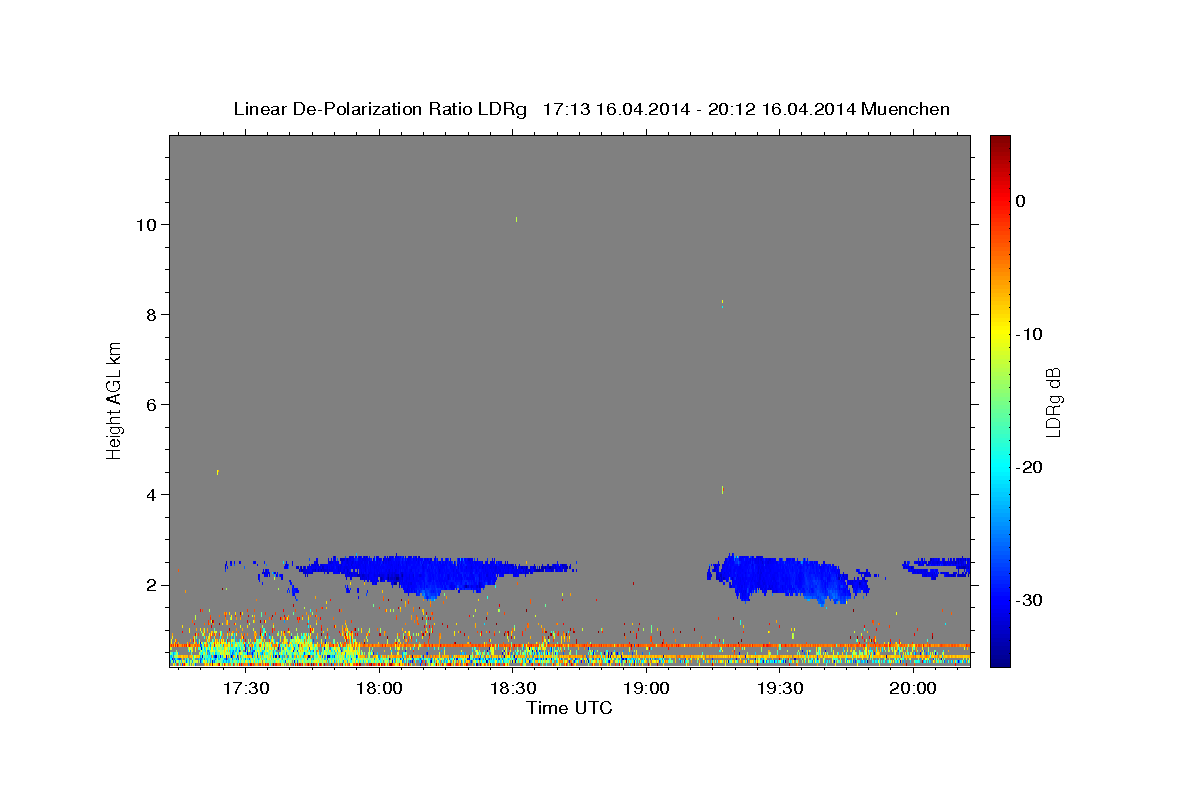1200x800 pixels.
Task: Click the height tick label 2
Action: click(151, 585)
